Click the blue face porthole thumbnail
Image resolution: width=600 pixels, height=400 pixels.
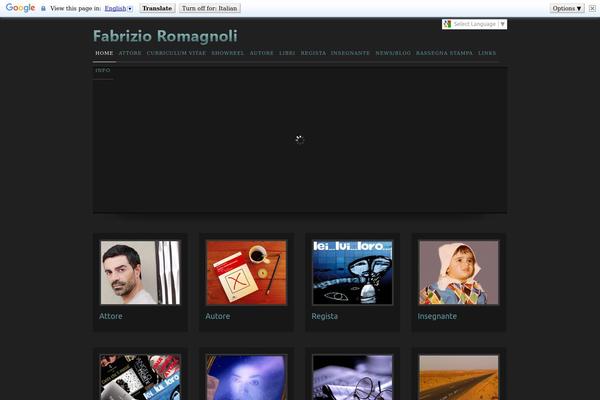(246, 377)
